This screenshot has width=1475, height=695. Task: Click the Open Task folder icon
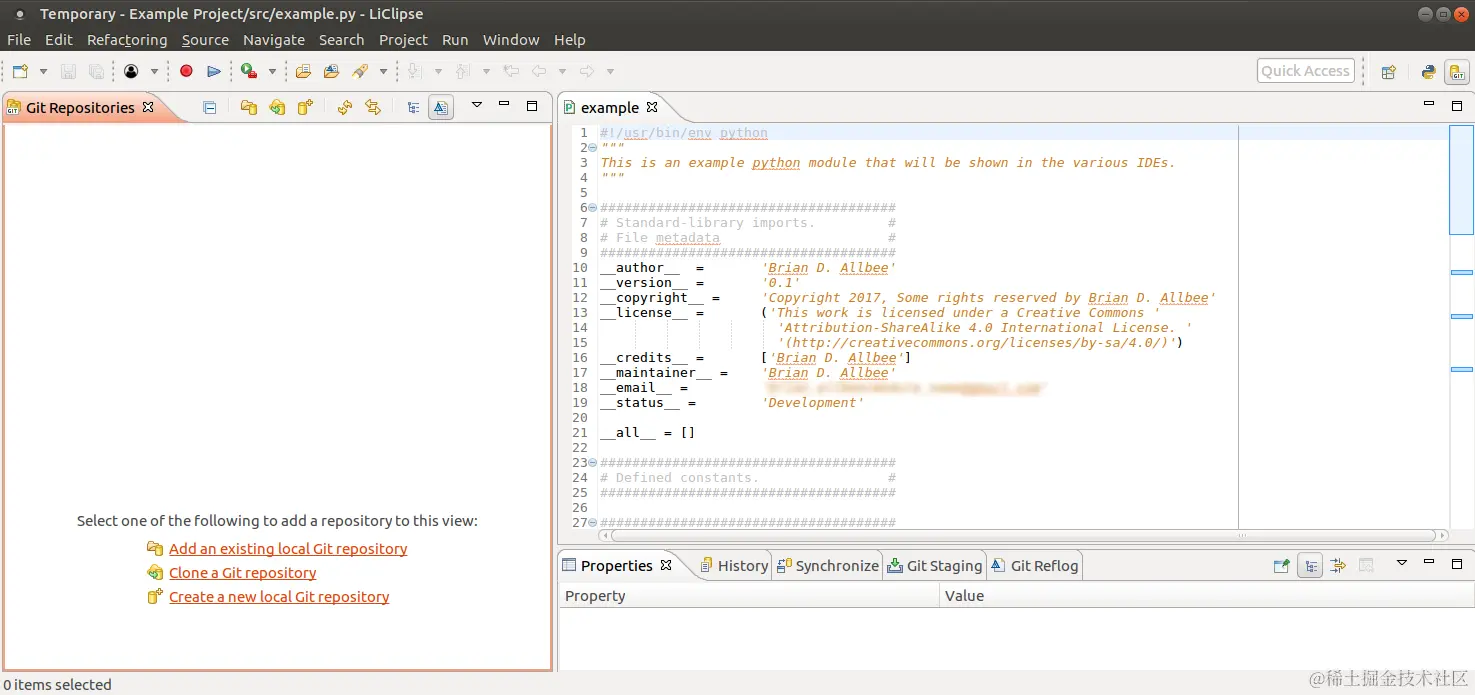332,71
